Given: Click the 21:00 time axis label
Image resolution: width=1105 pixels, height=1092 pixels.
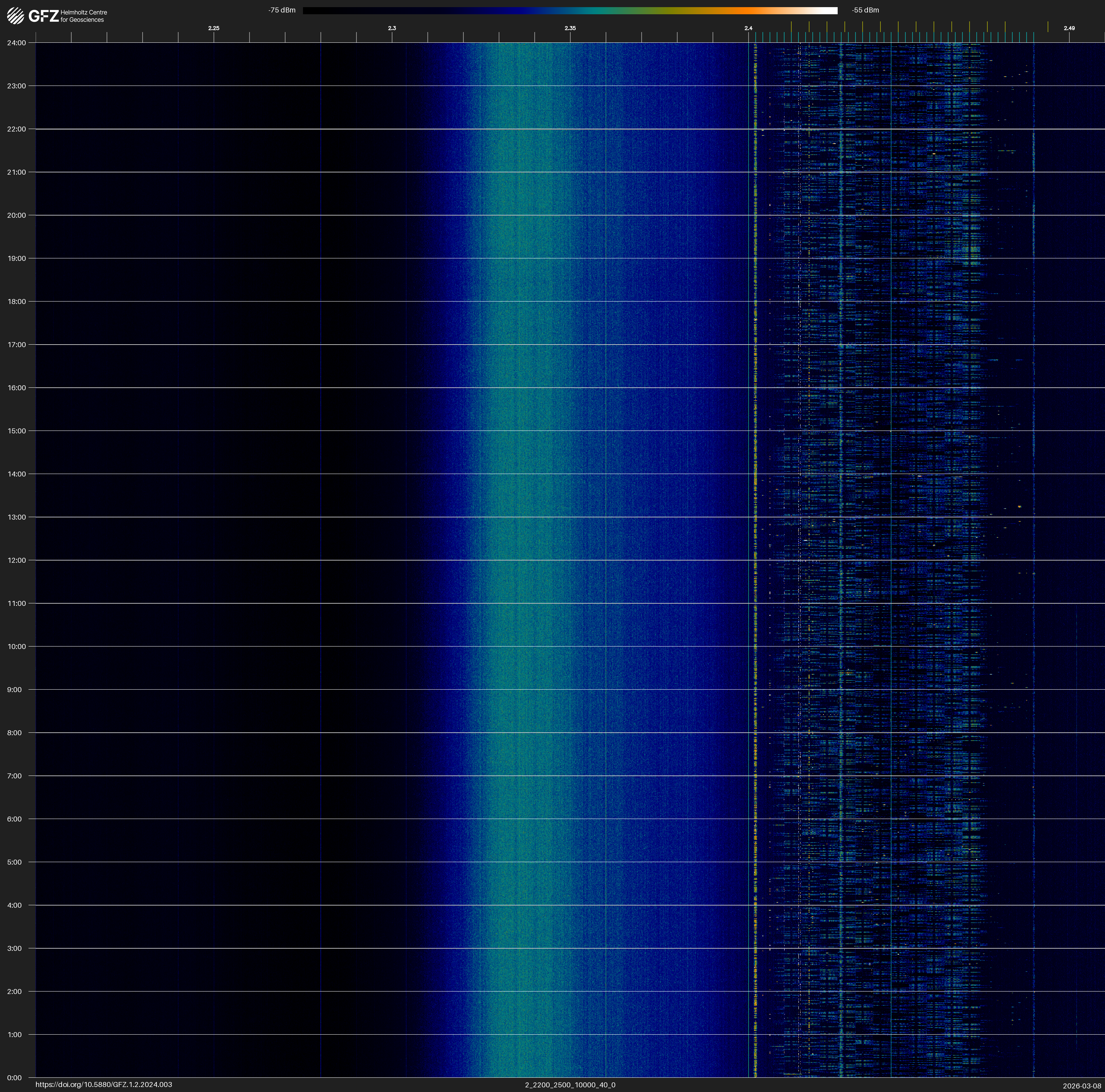Looking at the screenshot, I should [17, 172].
